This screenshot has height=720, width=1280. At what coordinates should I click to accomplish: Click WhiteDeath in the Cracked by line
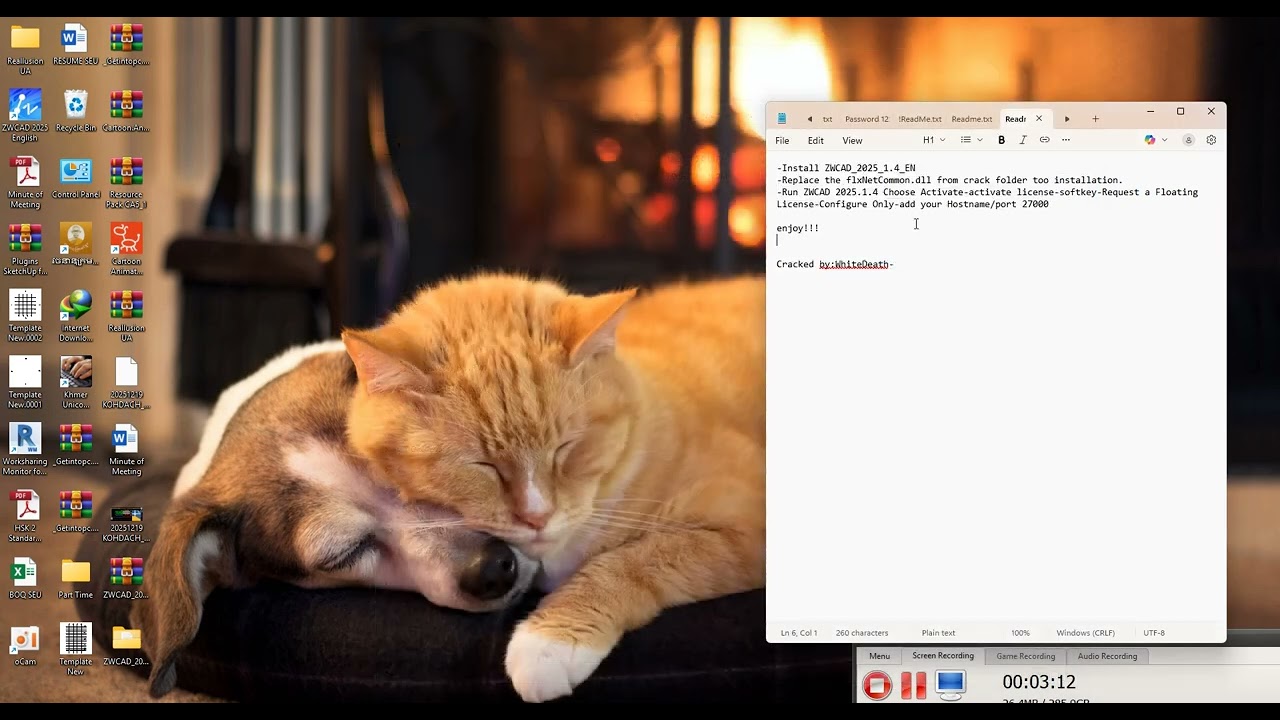(x=862, y=264)
